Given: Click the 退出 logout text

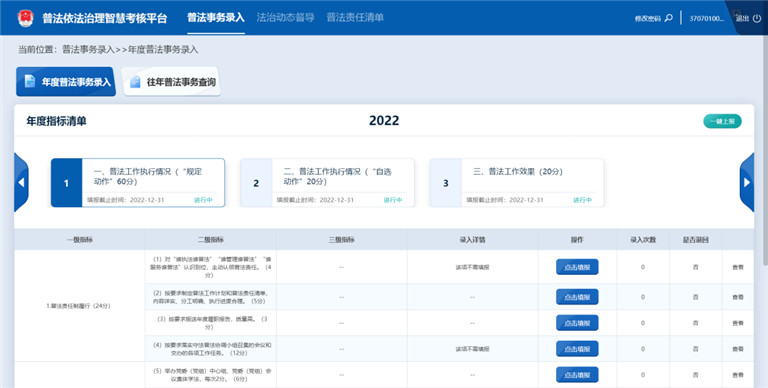Looking at the screenshot, I should 742,19.
